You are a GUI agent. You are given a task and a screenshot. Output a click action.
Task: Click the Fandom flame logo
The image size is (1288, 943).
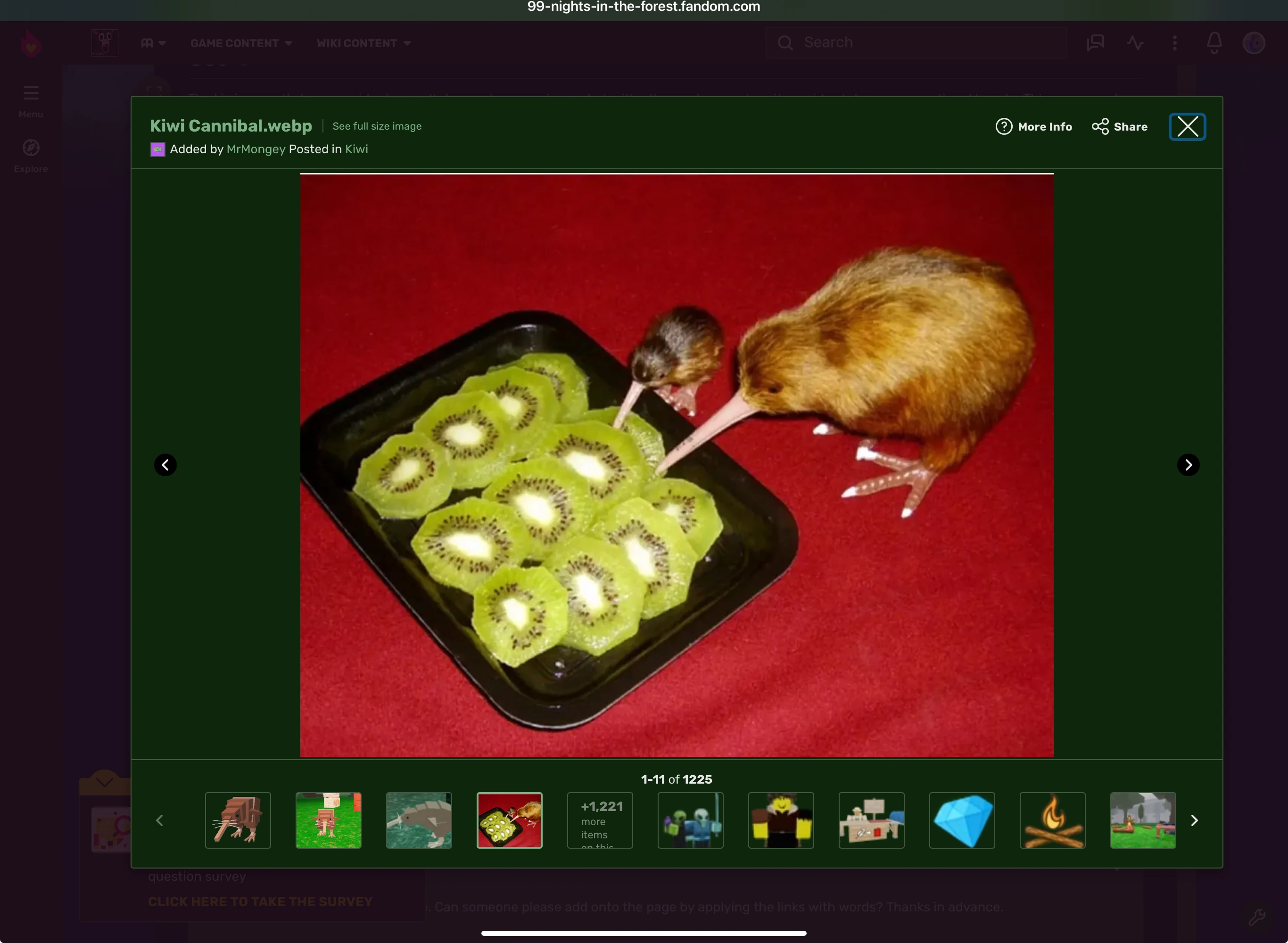(30, 42)
